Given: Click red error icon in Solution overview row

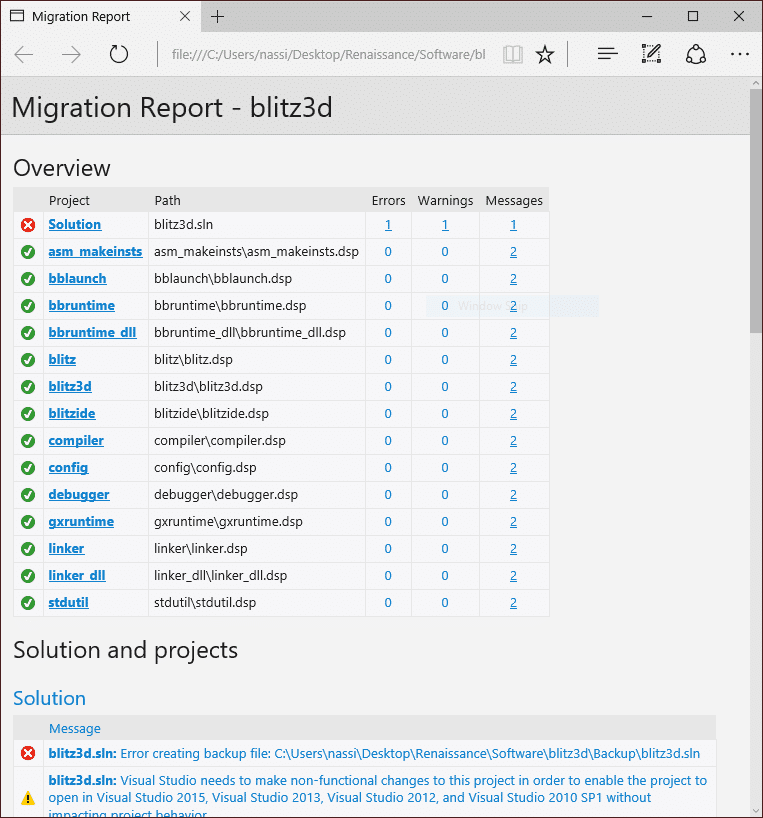Looking at the screenshot, I should [28, 225].
